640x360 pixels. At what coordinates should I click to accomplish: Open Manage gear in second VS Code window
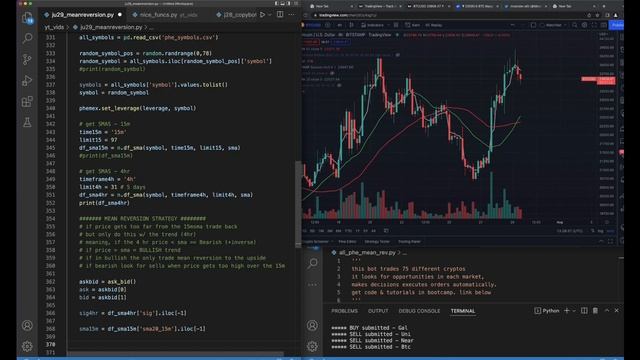[312, 346]
